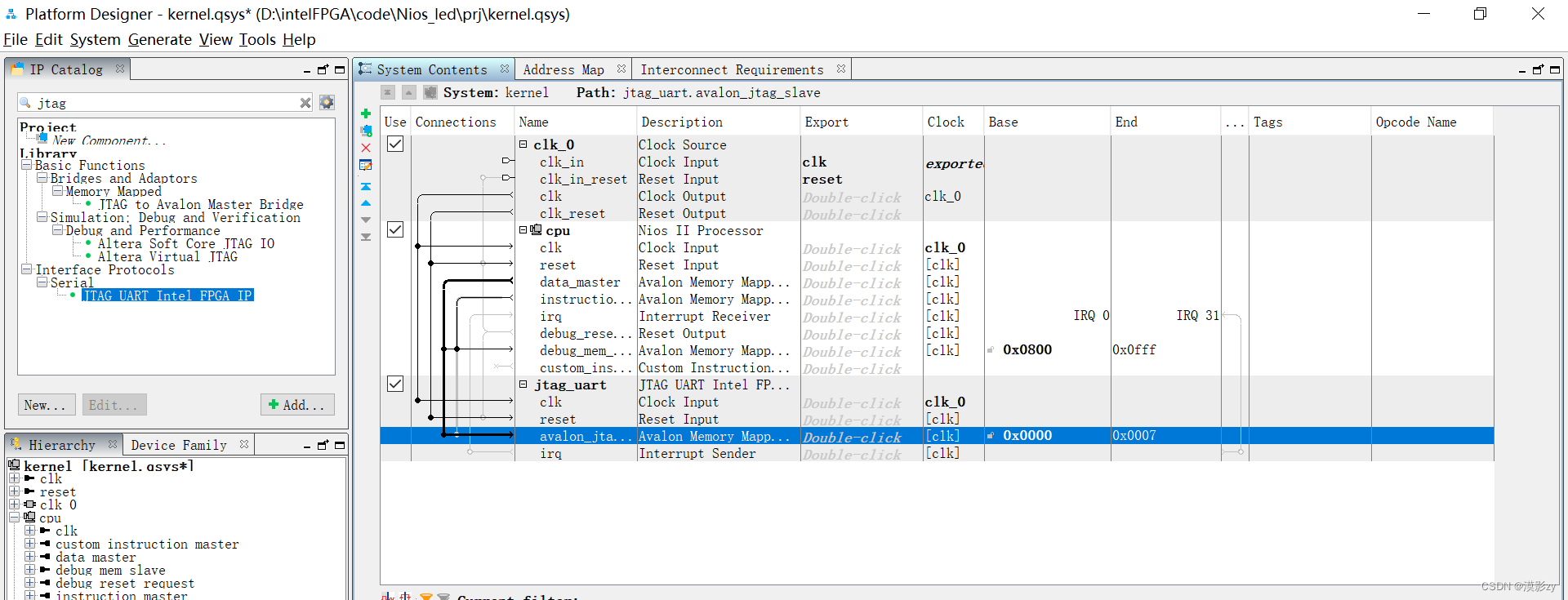Screen dimensions: 1568x600
Task: Switch to the Interconnect Requirements tab
Action: (732, 69)
